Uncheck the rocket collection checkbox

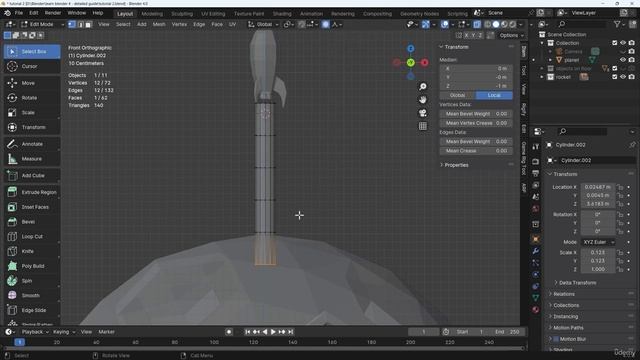615,77
